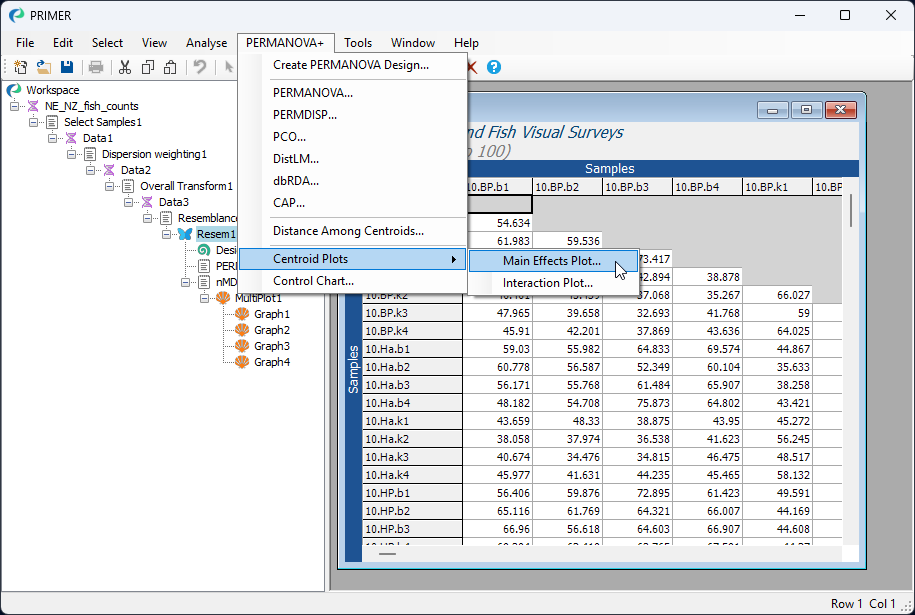The image size is (915, 615).
Task: Collapse the Data2 tree node
Action: [91, 170]
